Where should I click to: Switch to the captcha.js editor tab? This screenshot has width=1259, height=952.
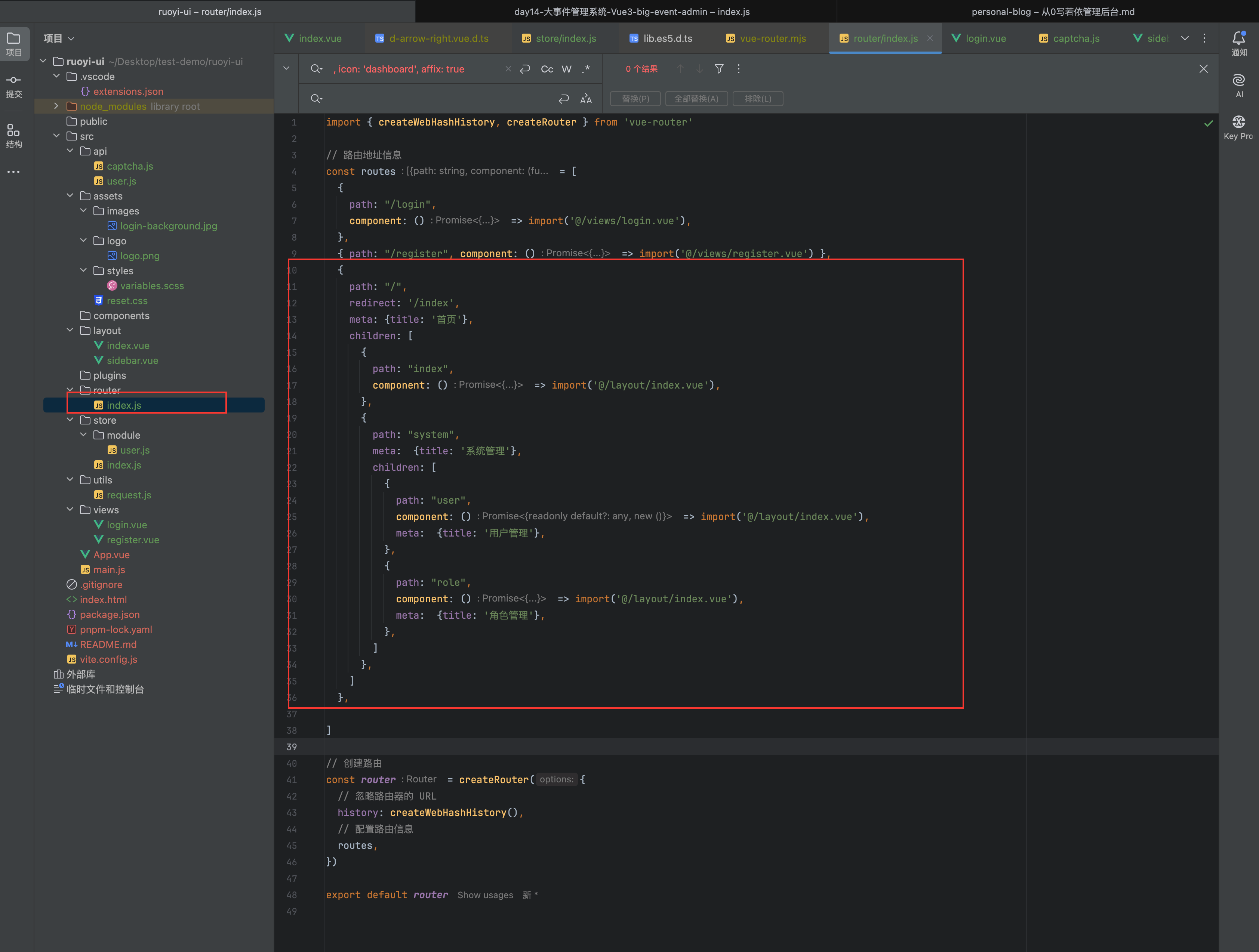click(1069, 38)
